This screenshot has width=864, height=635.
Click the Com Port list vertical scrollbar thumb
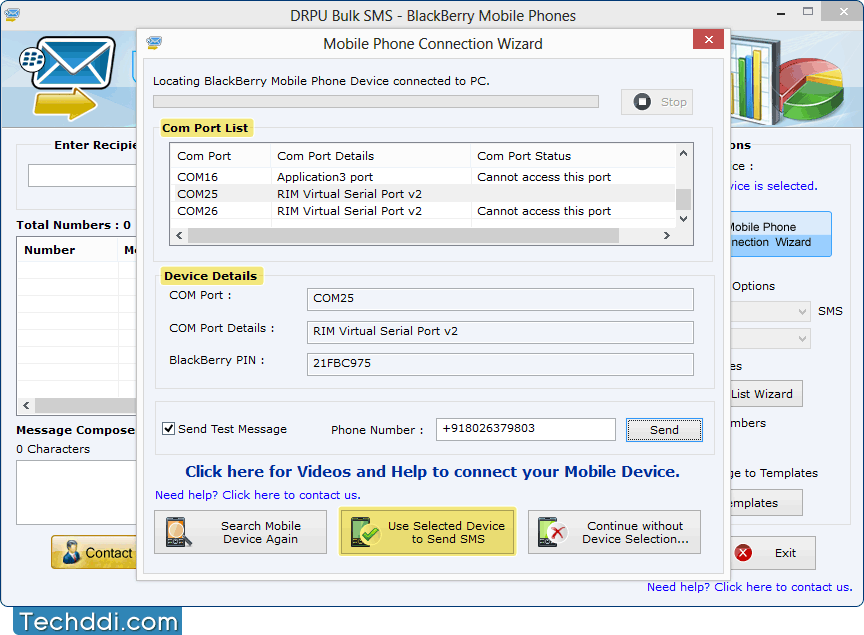pyautogui.click(x=683, y=199)
